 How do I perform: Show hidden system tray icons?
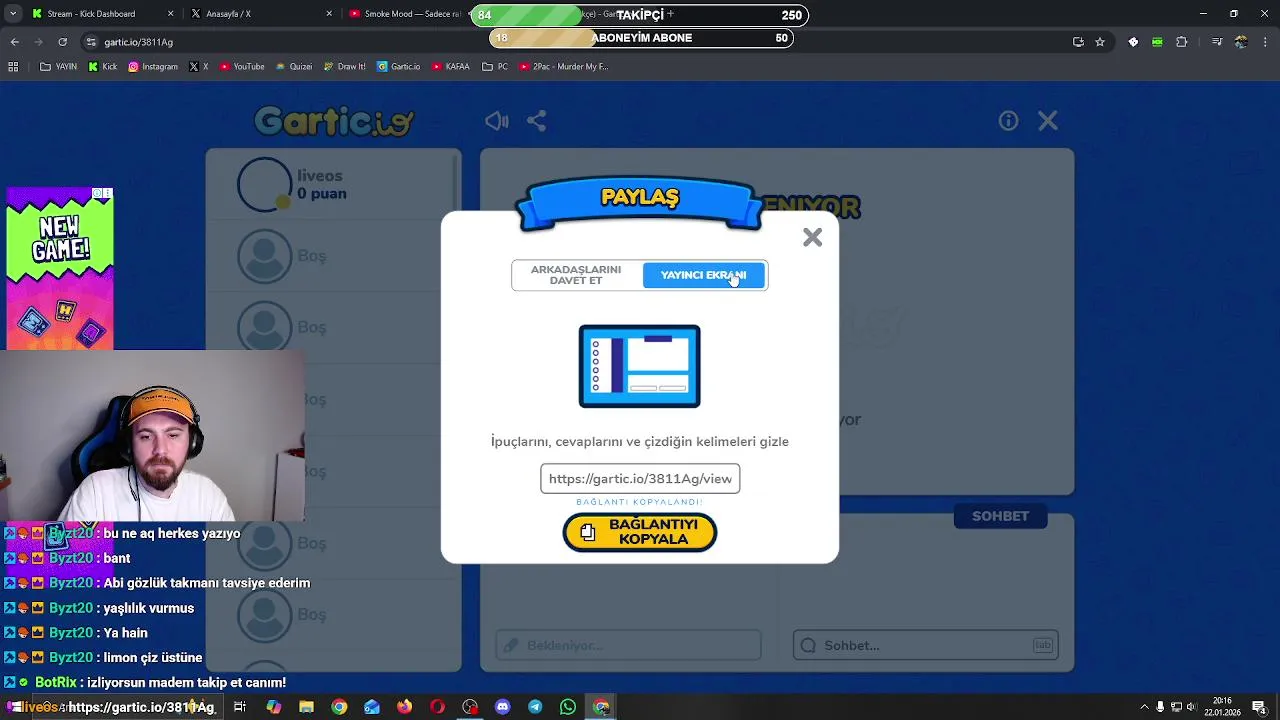click(1145, 707)
